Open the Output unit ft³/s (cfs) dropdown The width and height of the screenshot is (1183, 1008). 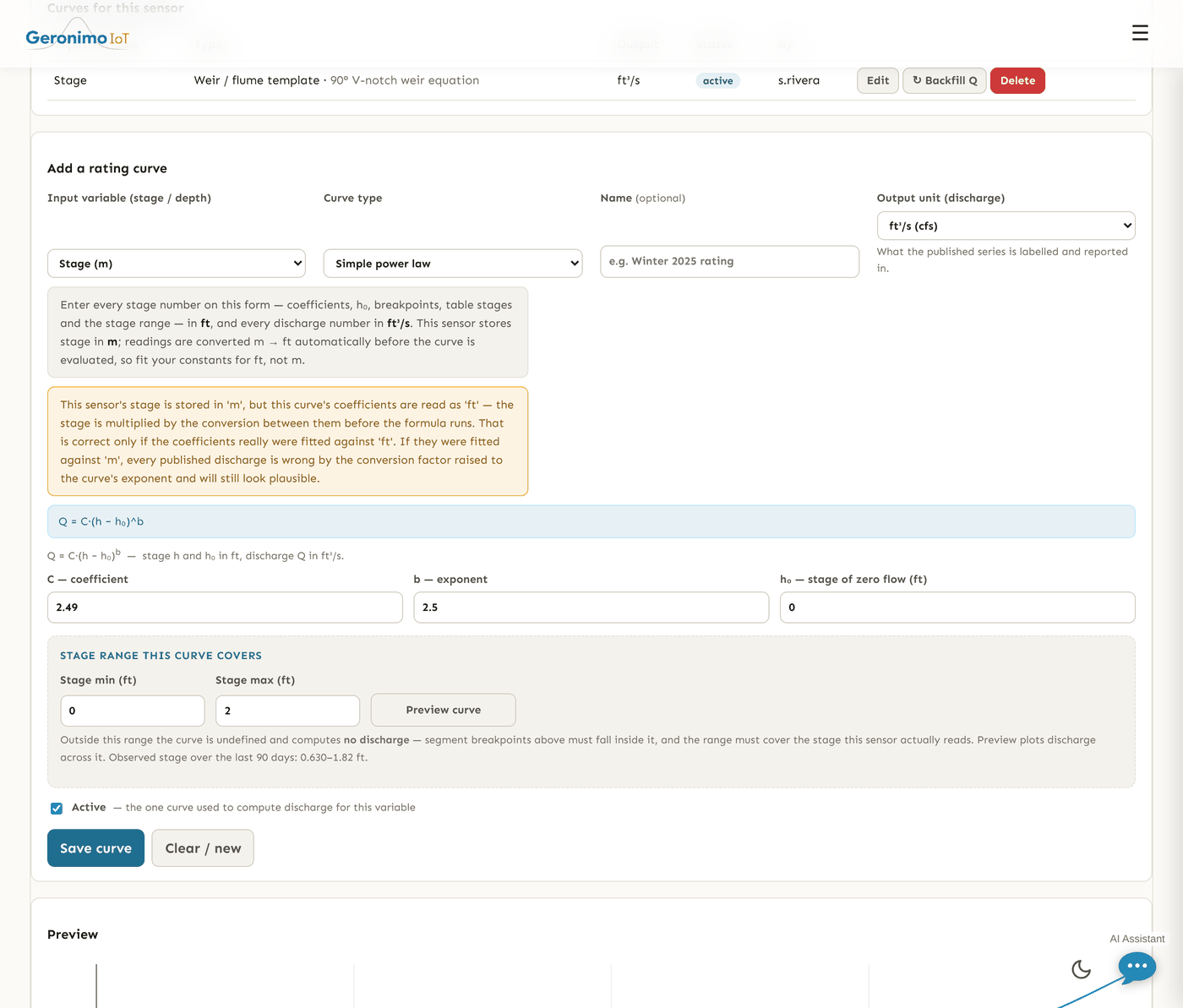coord(1006,226)
